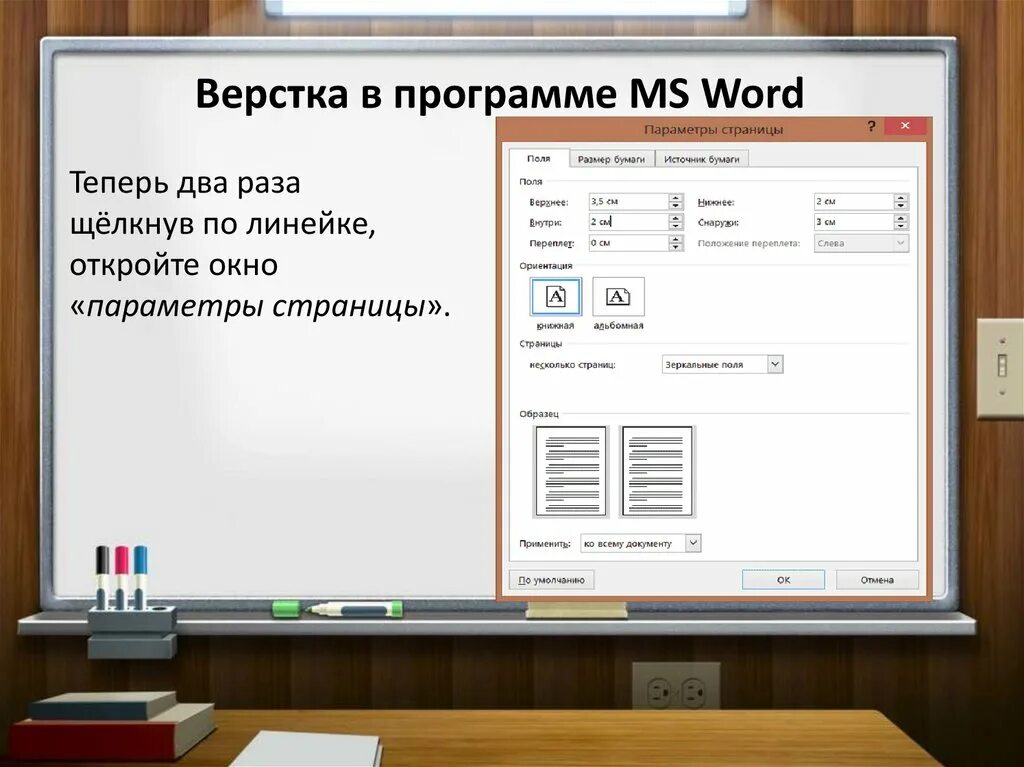Decrease the Внутри margin with down arrow
Image resolution: width=1024 pixels, height=767 pixels.
[676, 226]
